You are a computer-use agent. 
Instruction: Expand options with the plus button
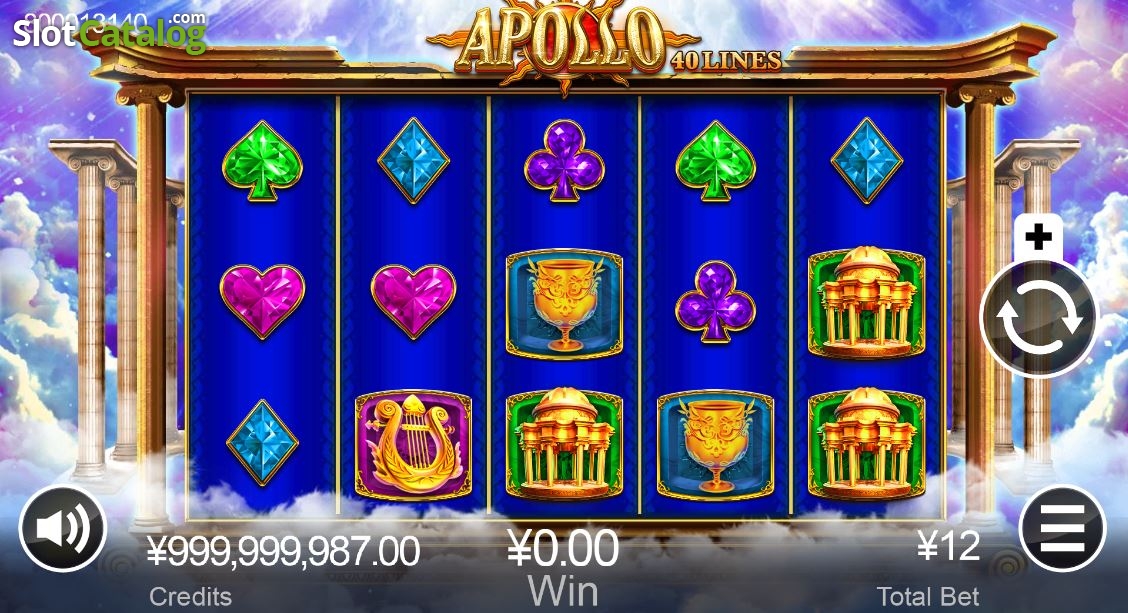pos(1038,237)
